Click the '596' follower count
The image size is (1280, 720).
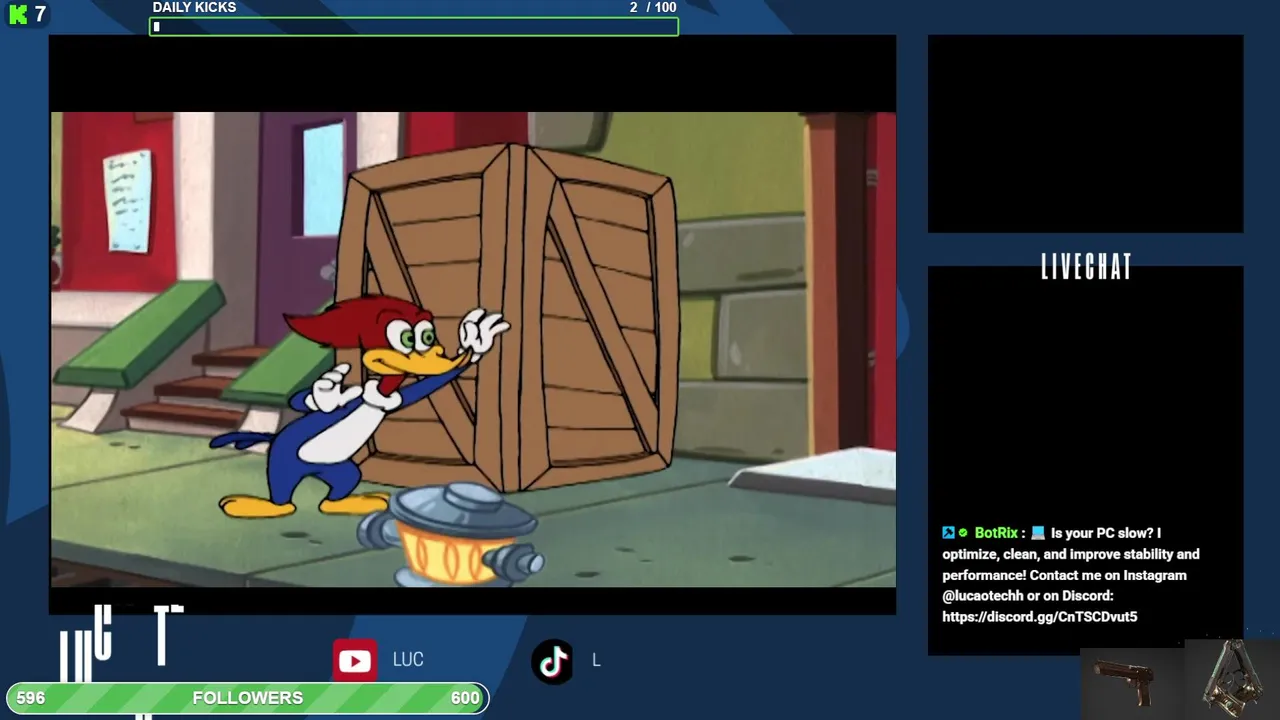(x=31, y=698)
